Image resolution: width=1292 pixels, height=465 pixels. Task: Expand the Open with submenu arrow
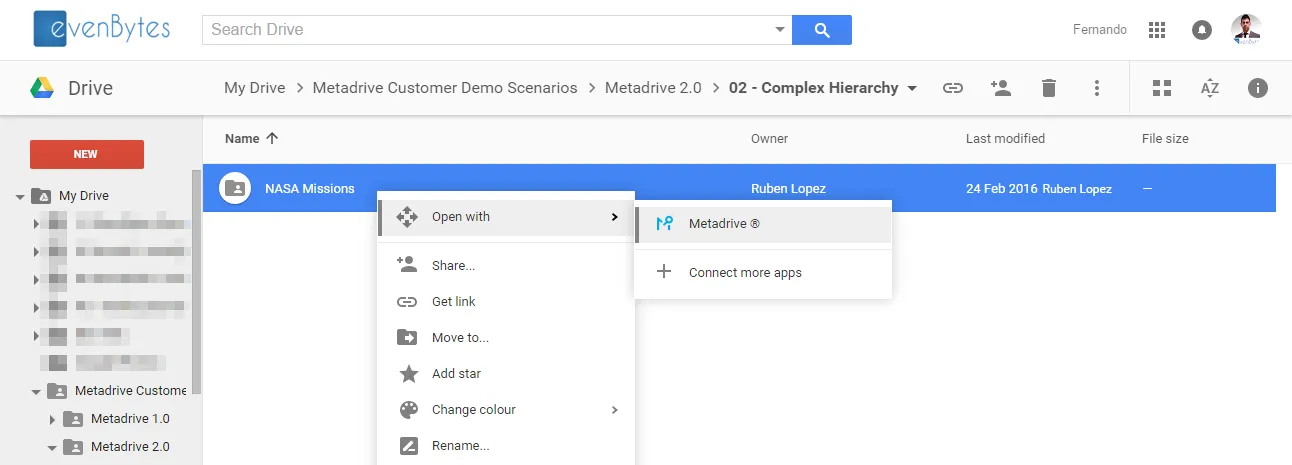coord(614,217)
